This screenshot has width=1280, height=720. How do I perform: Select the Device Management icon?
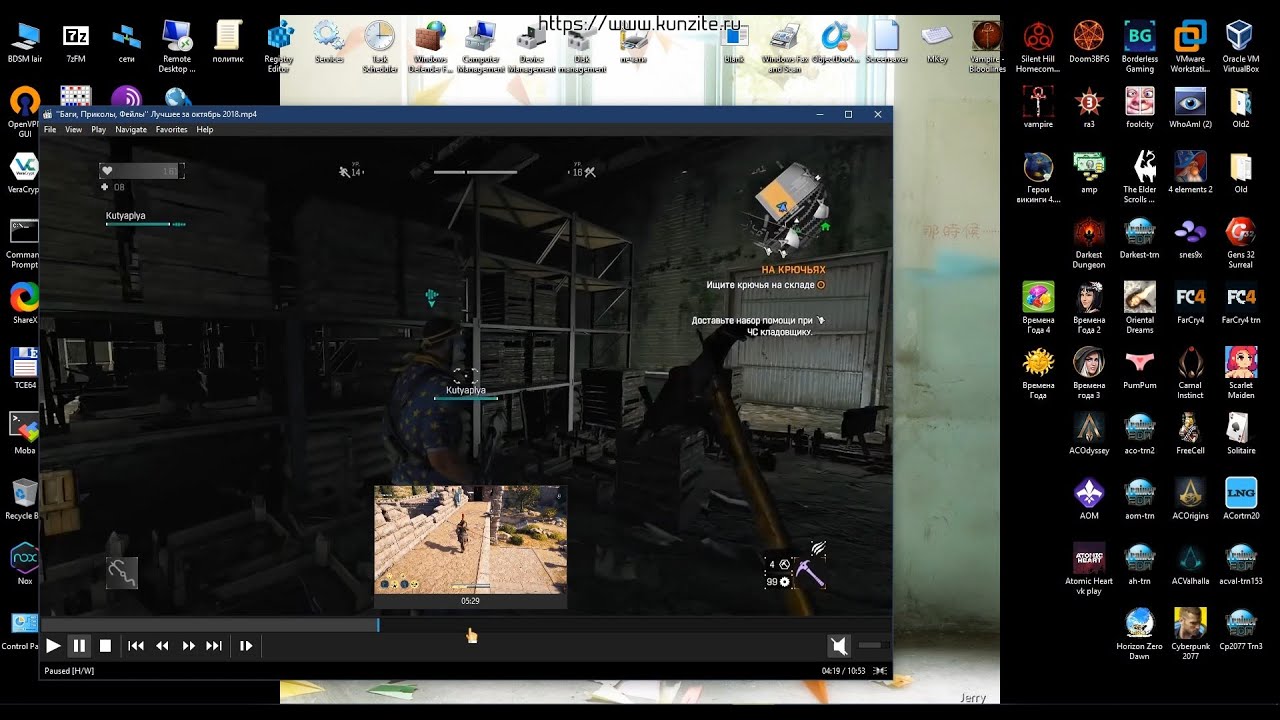click(532, 48)
